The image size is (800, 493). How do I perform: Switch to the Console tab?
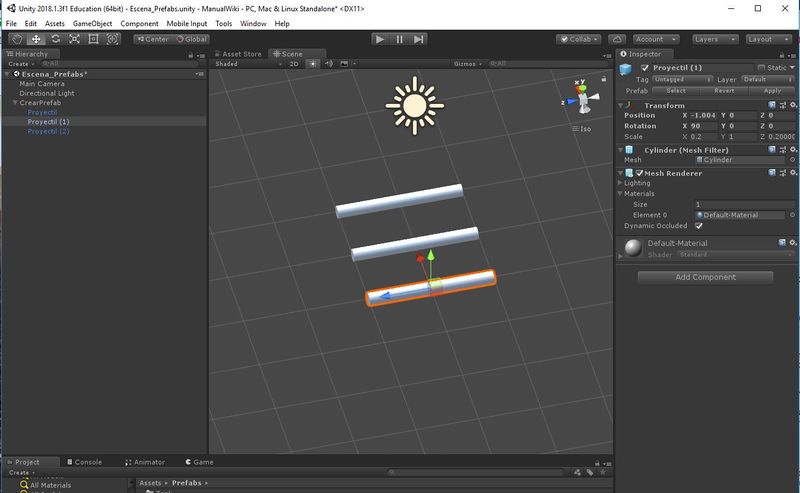85,462
